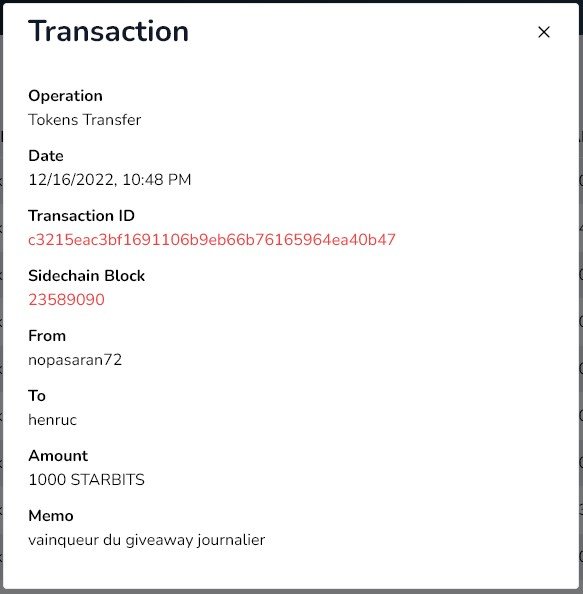Select the 1000 STARBITS amount value
The image size is (583, 594).
point(86,480)
